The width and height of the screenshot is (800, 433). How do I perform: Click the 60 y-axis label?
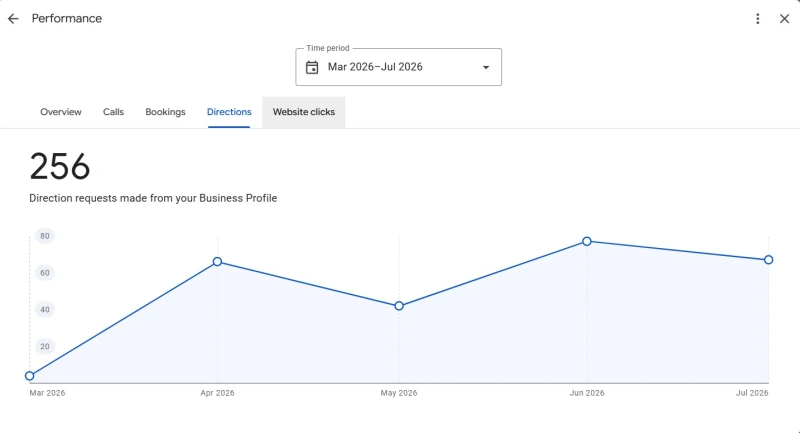(x=45, y=273)
